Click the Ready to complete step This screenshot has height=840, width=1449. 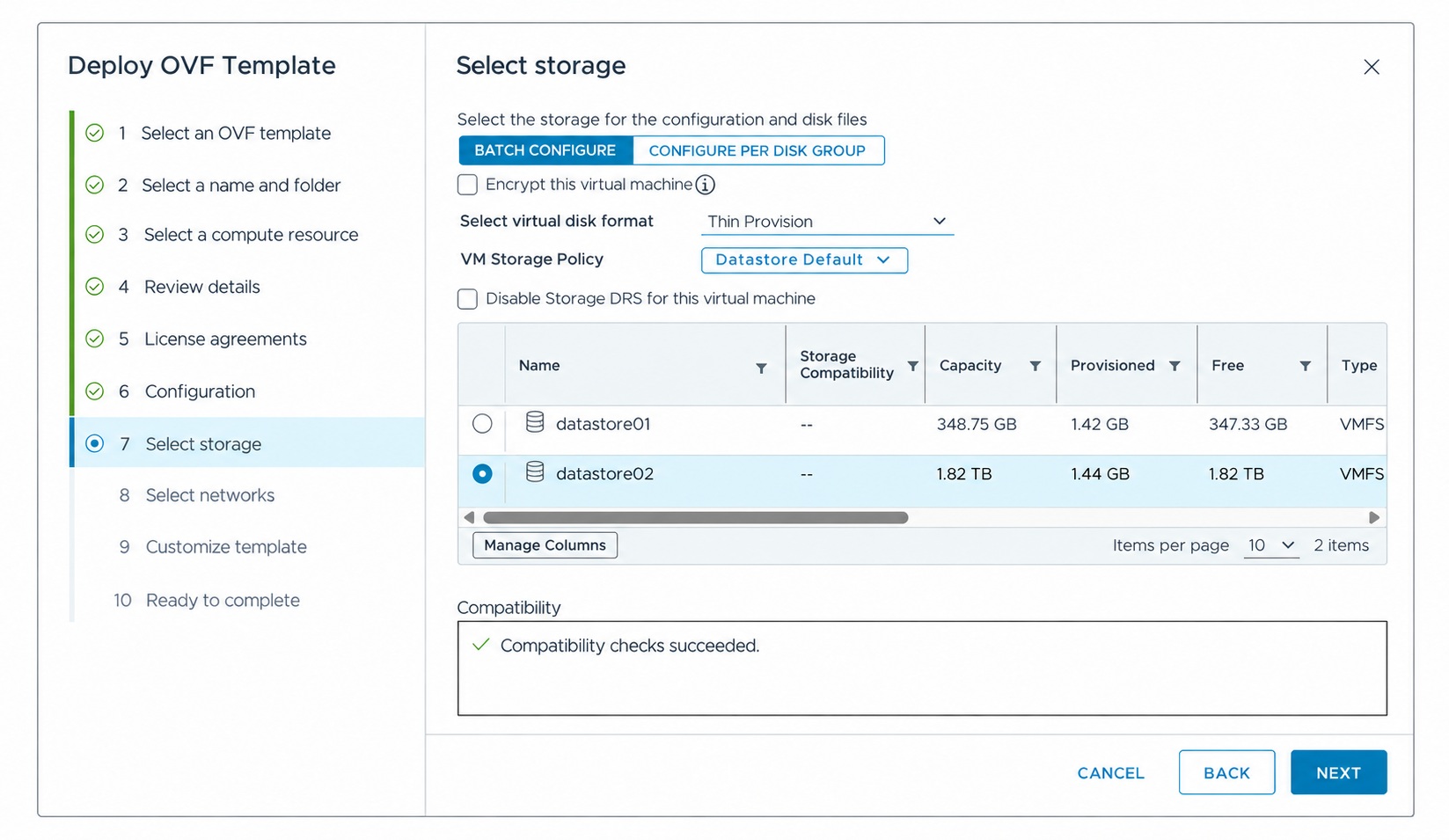(x=223, y=601)
